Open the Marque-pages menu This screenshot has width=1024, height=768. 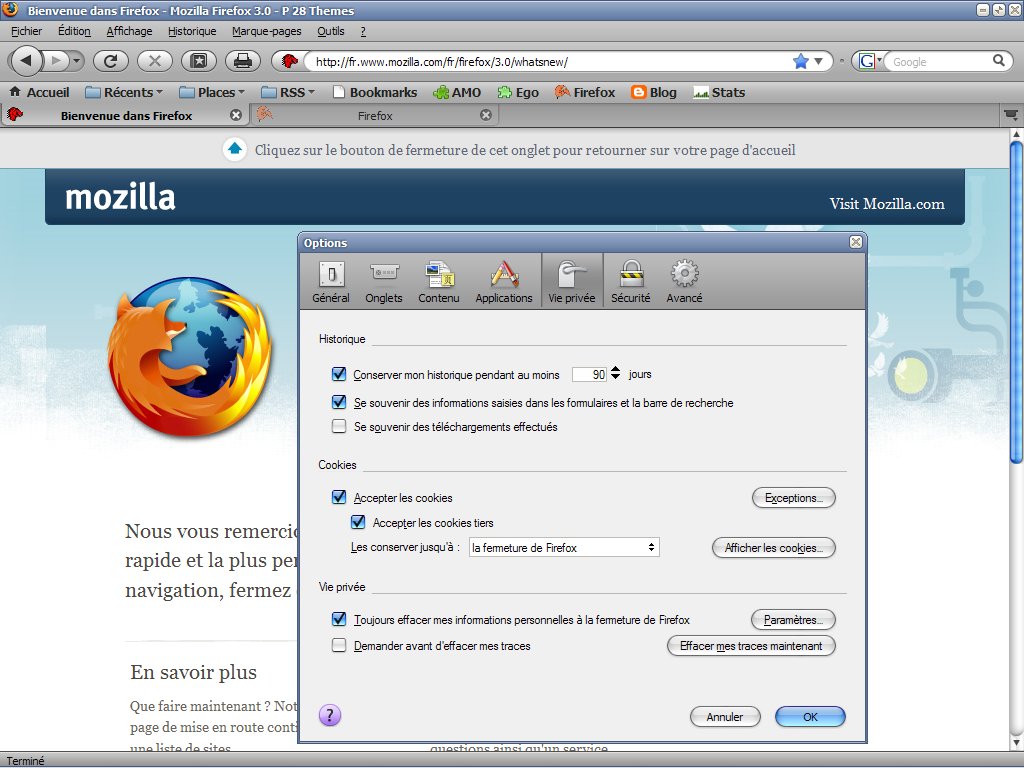point(266,31)
